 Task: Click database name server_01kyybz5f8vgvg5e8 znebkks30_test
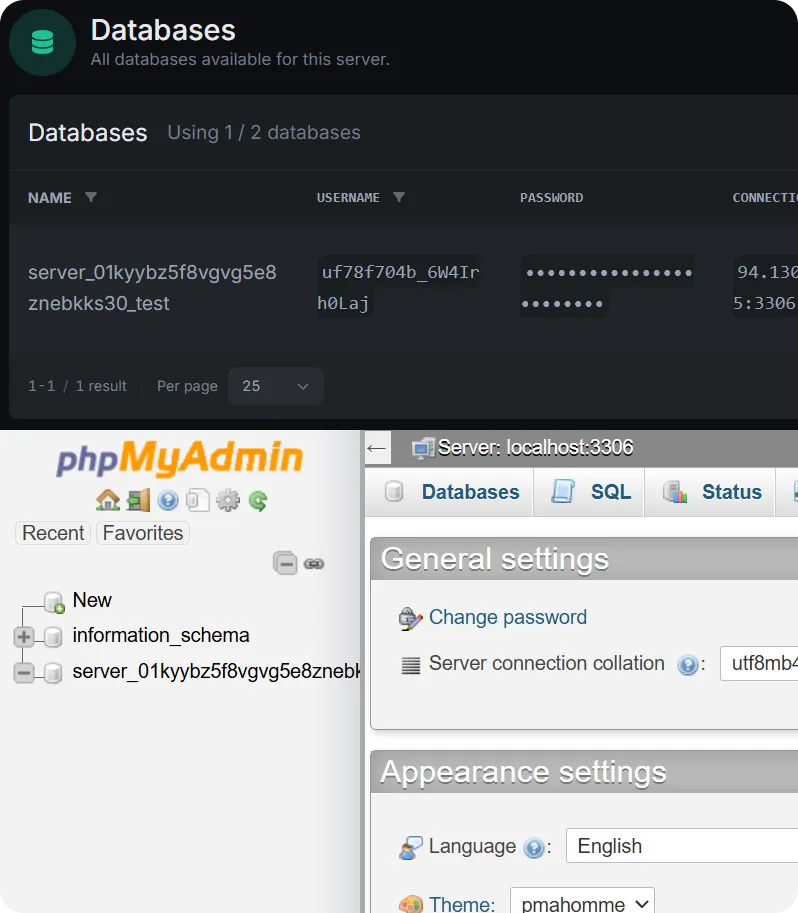click(152, 288)
